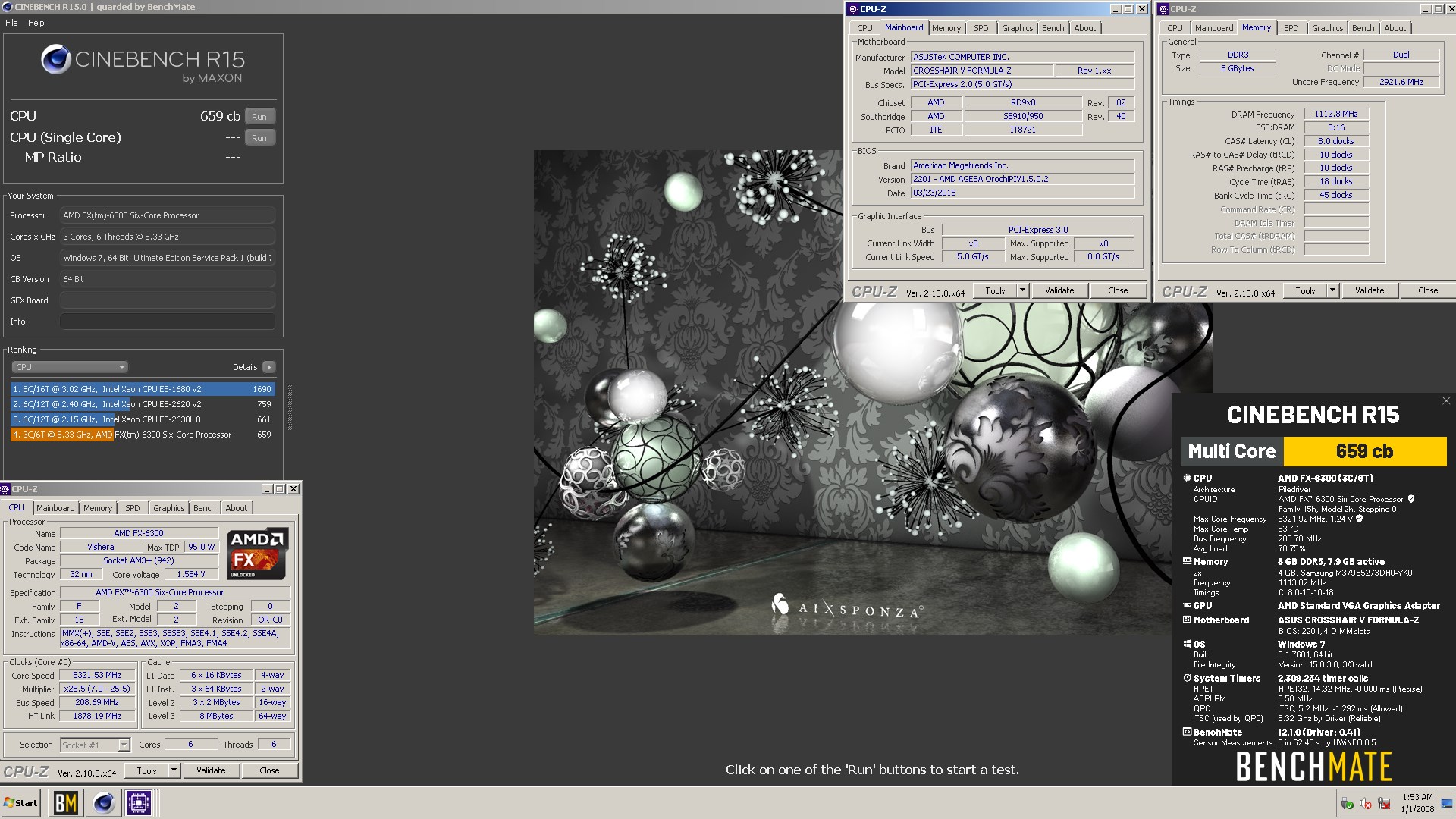Select Xeon E5-1680 v2 ranking entry
The width and height of the screenshot is (1456, 819).
(x=143, y=389)
